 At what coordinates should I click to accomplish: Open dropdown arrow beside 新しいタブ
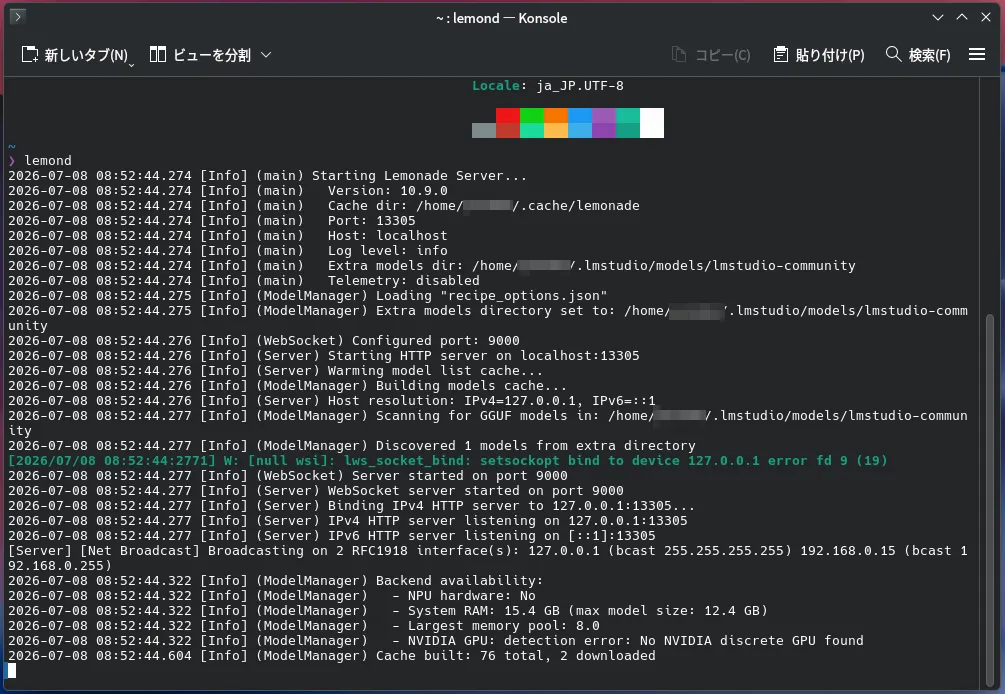pyautogui.click(x=131, y=64)
